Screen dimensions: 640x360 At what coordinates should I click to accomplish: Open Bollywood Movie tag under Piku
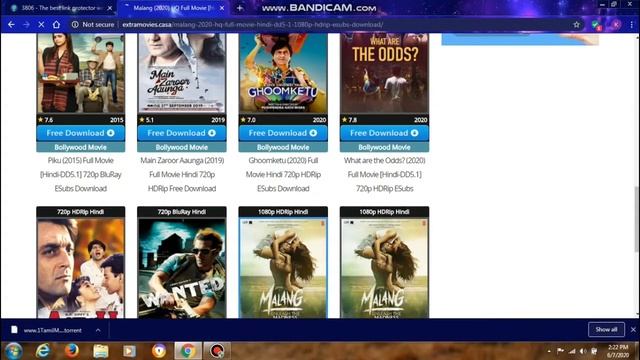[x=80, y=147]
